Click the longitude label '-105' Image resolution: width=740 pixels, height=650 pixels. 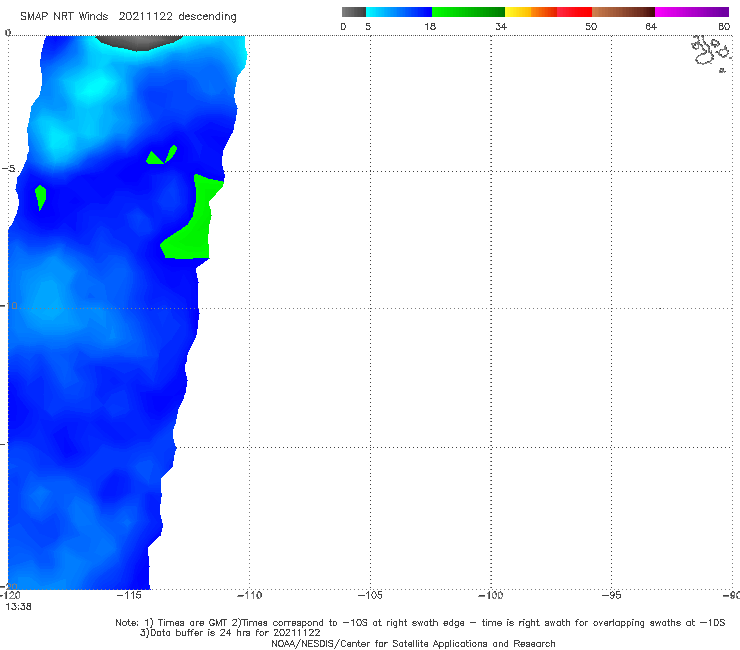370,595
